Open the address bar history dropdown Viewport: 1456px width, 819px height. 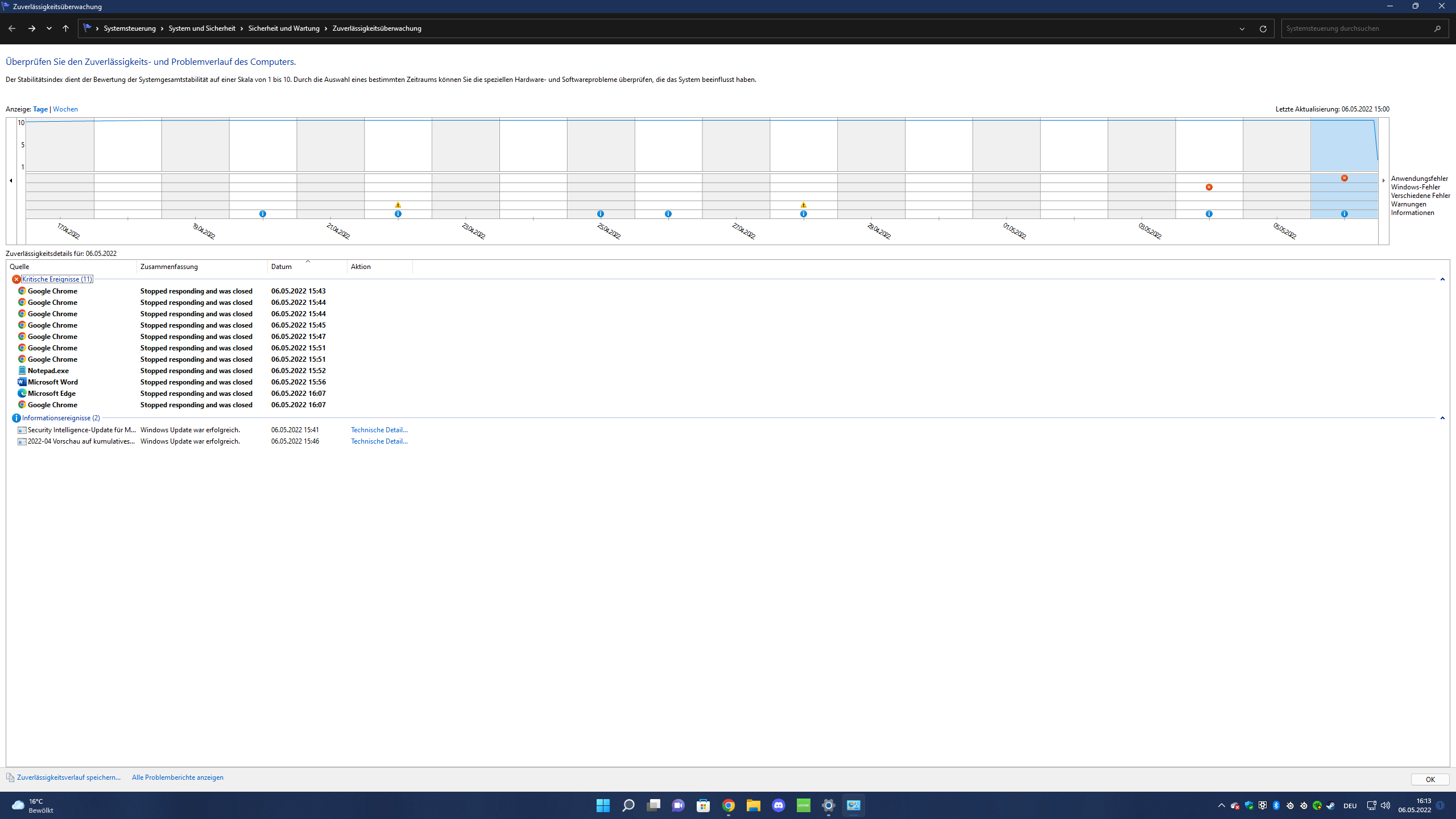[1242, 28]
